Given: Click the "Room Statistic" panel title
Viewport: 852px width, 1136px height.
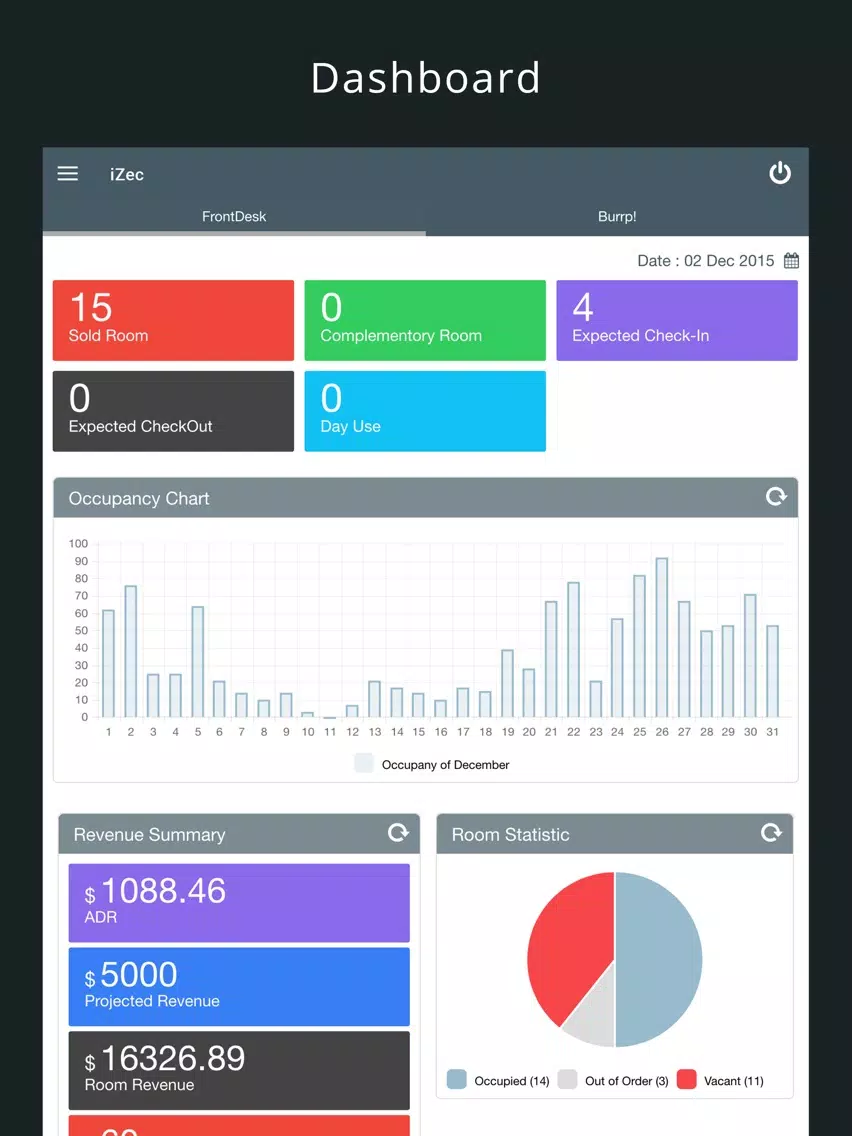Looking at the screenshot, I should [511, 835].
